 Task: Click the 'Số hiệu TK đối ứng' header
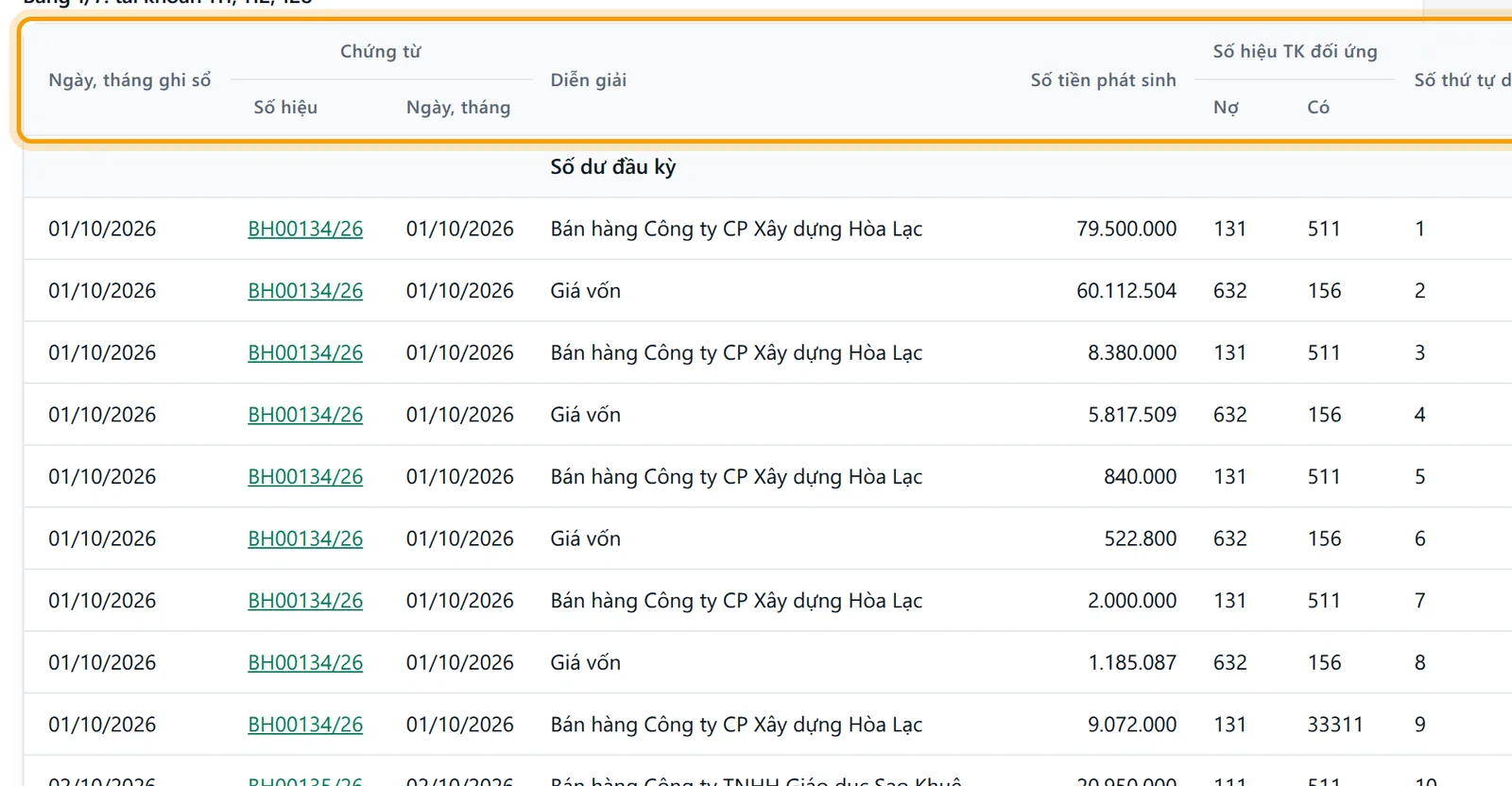(x=1295, y=51)
